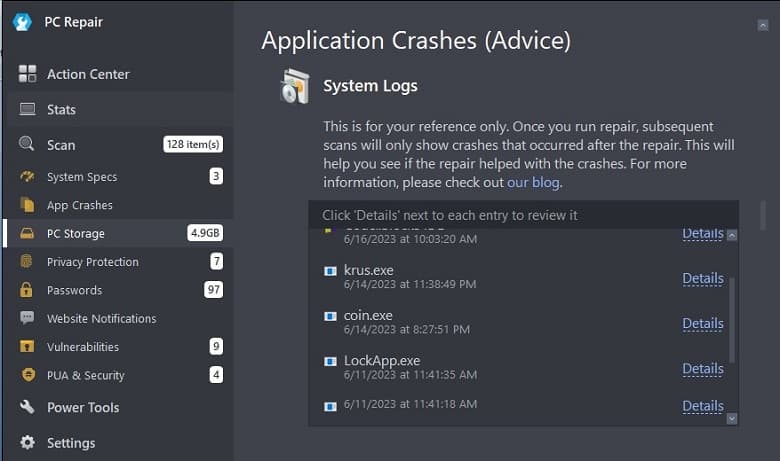The height and width of the screenshot is (461, 780).
Task: Select PC Storage in sidebar
Action: click(118, 233)
